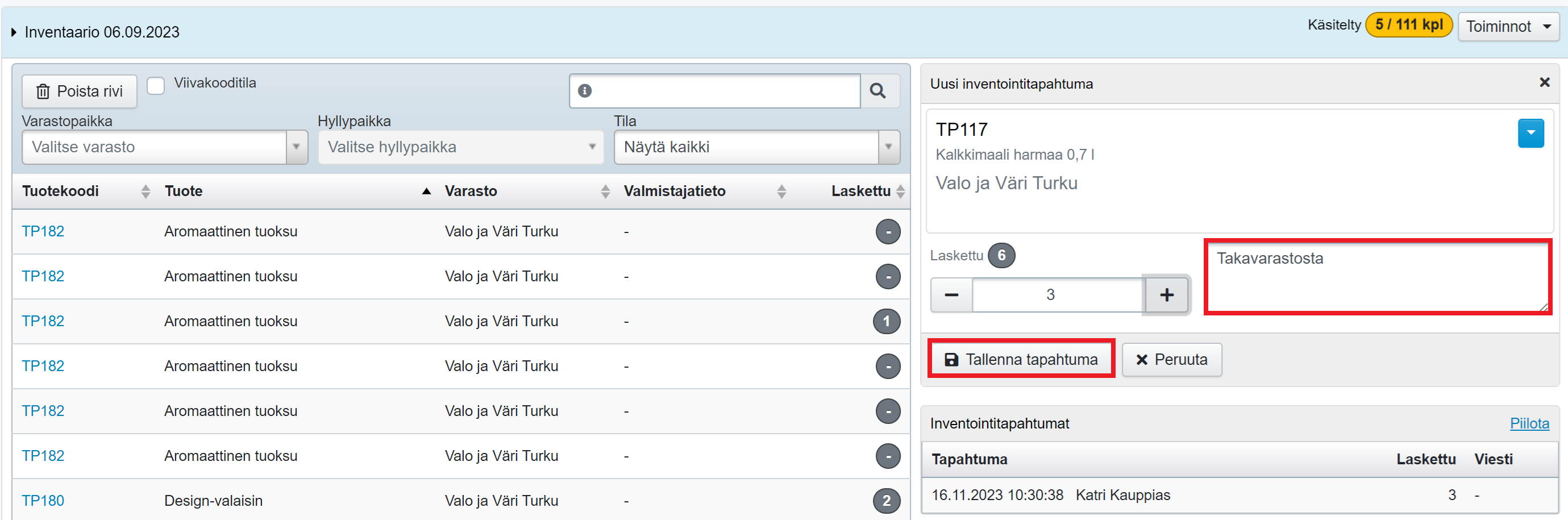Image resolution: width=1568 pixels, height=520 pixels.
Task: Open the Varastopaikka warehouse dropdown
Action: coord(164,147)
